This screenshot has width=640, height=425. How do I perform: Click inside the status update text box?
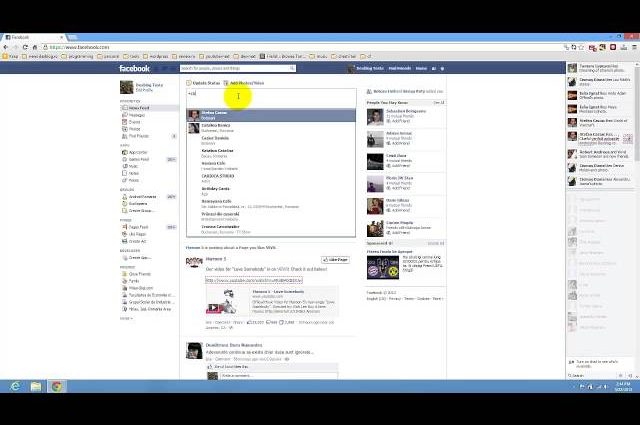tap(271, 98)
